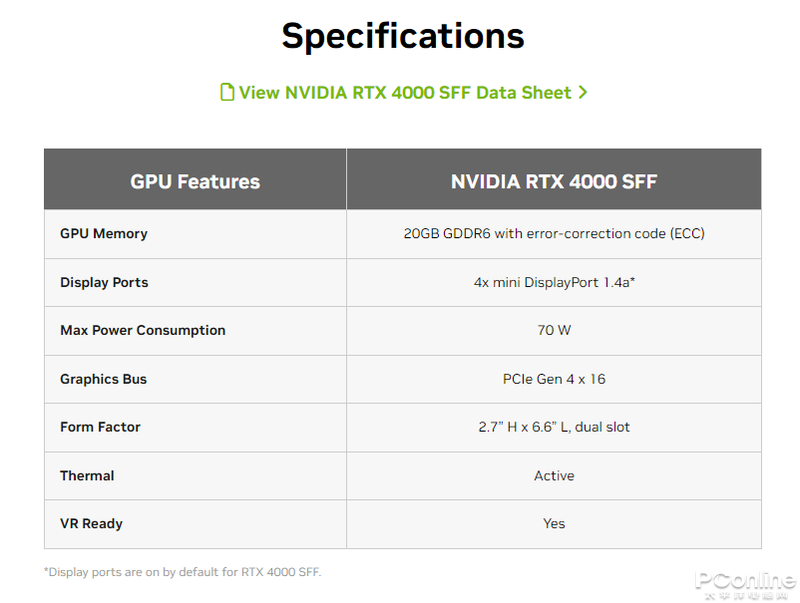Open the View NVIDIA RTX 4000 SFF Data Sheet link
This screenshot has width=800, height=603.
pyautogui.click(x=404, y=92)
